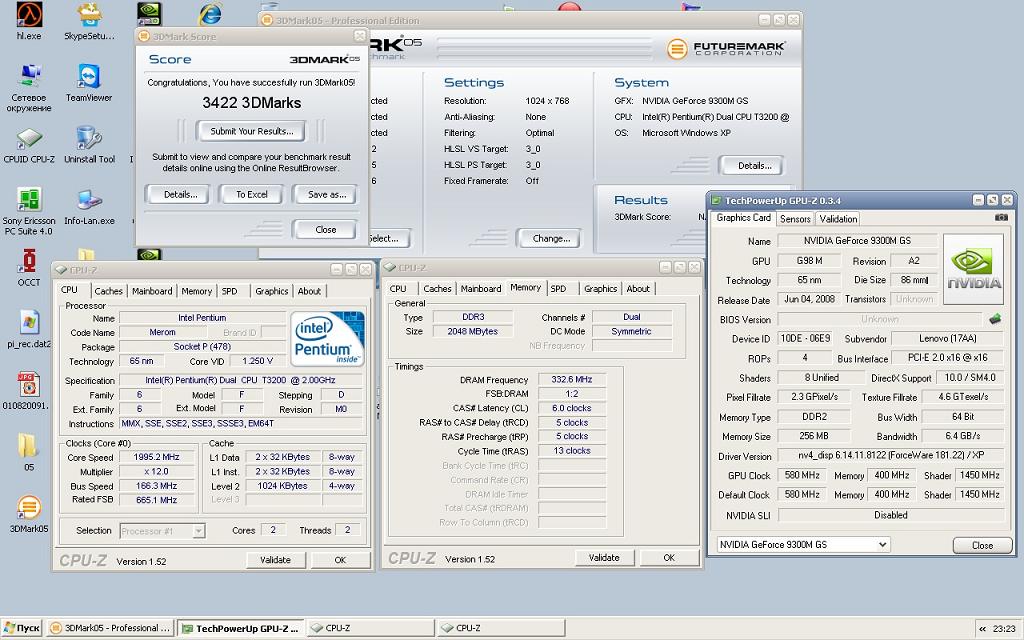Click Details button under System in 3DMark05
The width and height of the screenshot is (1024, 640).
pos(754,165)
